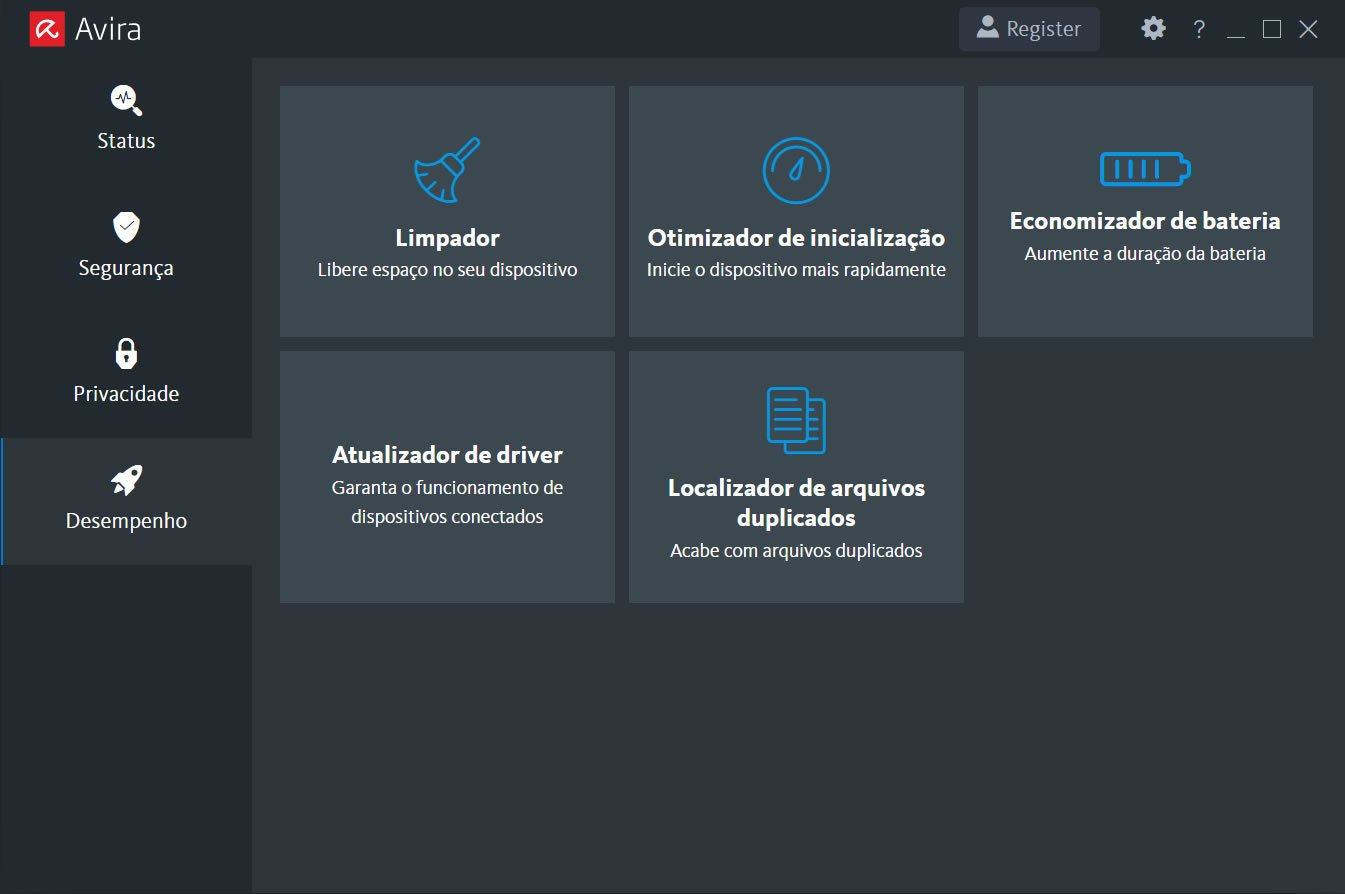Open Economizador de bateria title

(1145, 221)
